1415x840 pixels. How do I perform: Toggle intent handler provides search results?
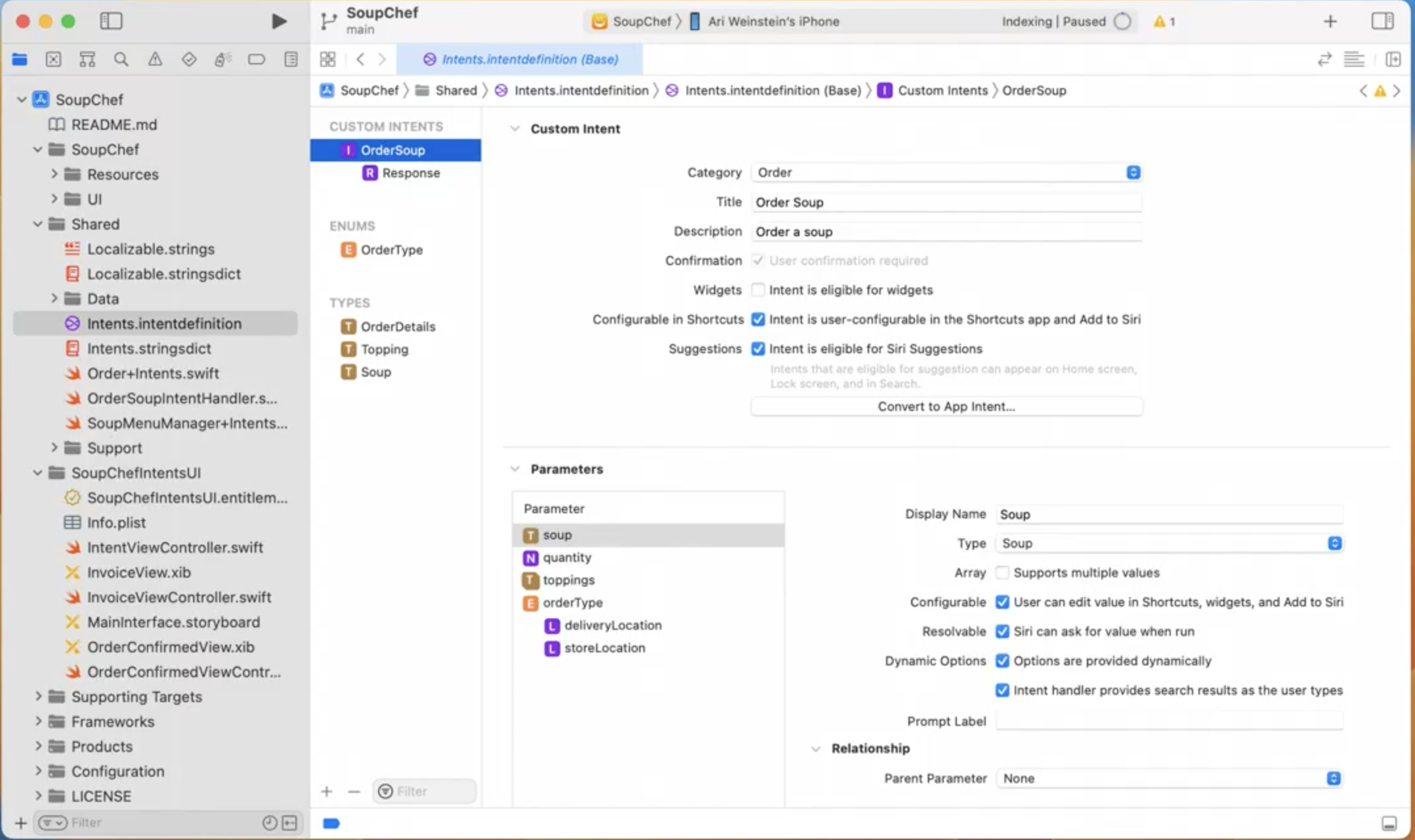[x=1002, y=690]
